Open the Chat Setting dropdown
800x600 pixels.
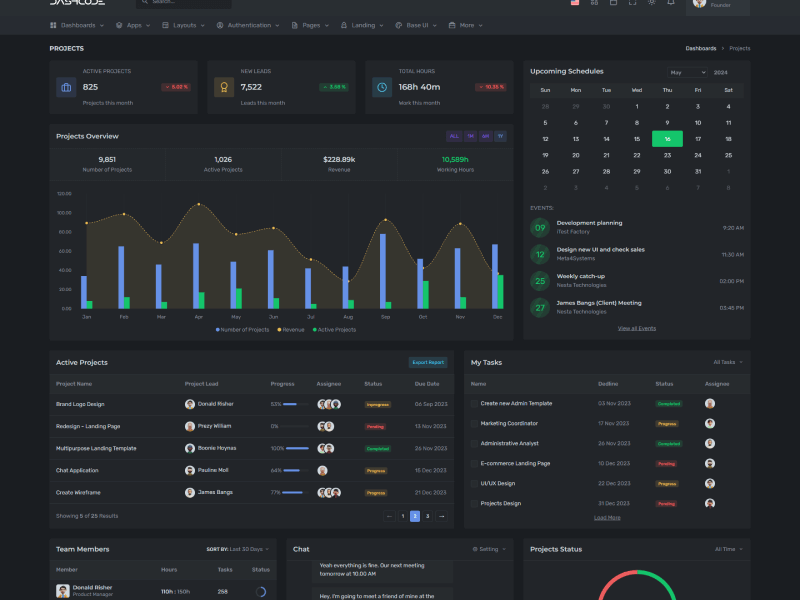click(489, 549)
